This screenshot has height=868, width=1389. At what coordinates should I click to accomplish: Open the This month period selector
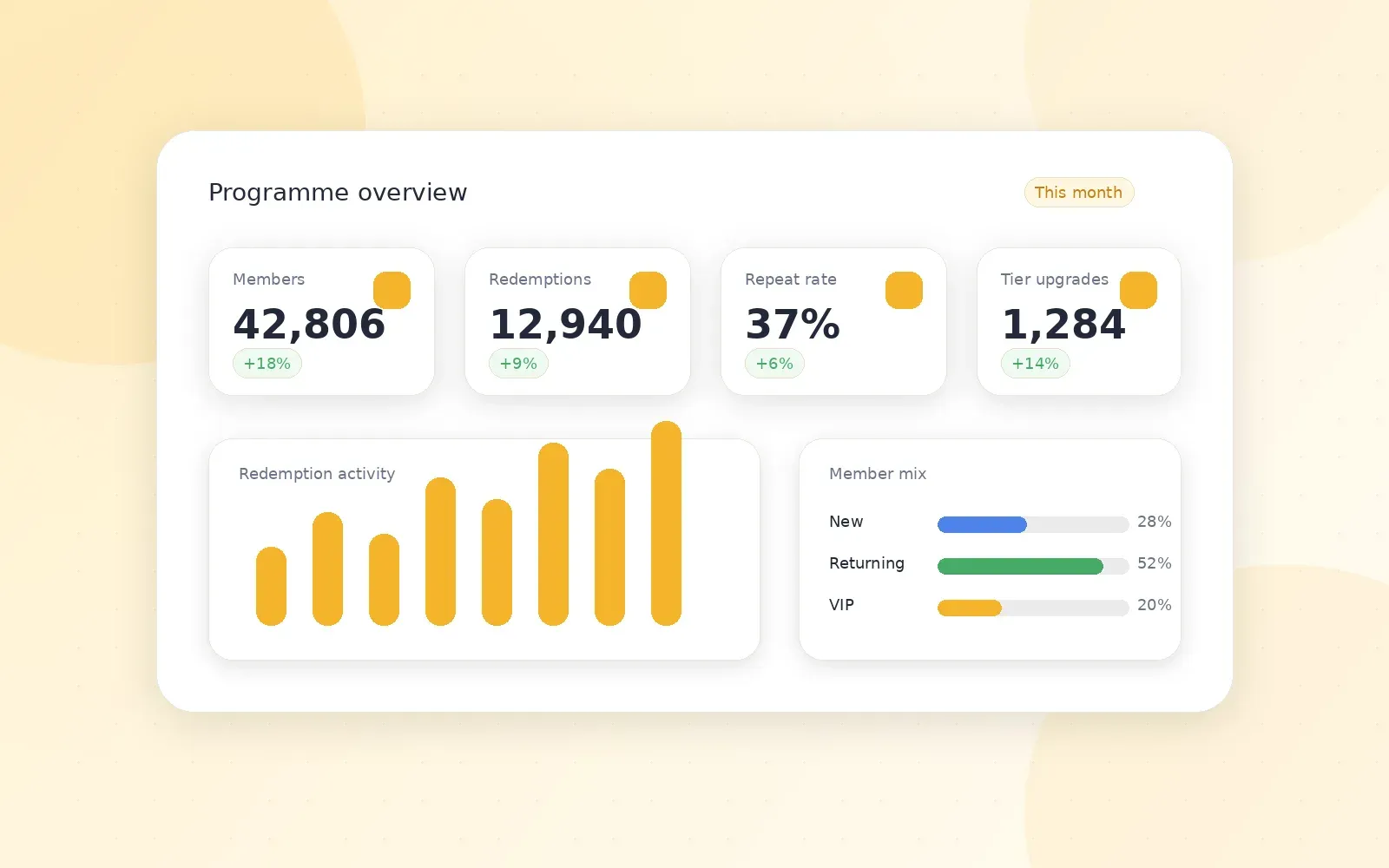click(x=1078, y=193)
